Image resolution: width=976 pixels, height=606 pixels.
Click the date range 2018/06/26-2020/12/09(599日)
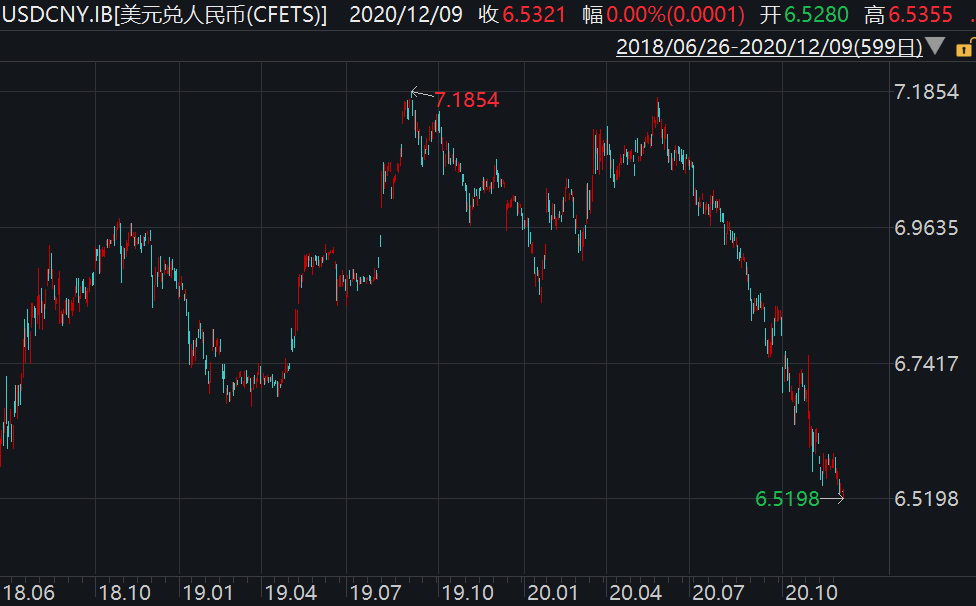pyautogui.click(x=769, y=47)
